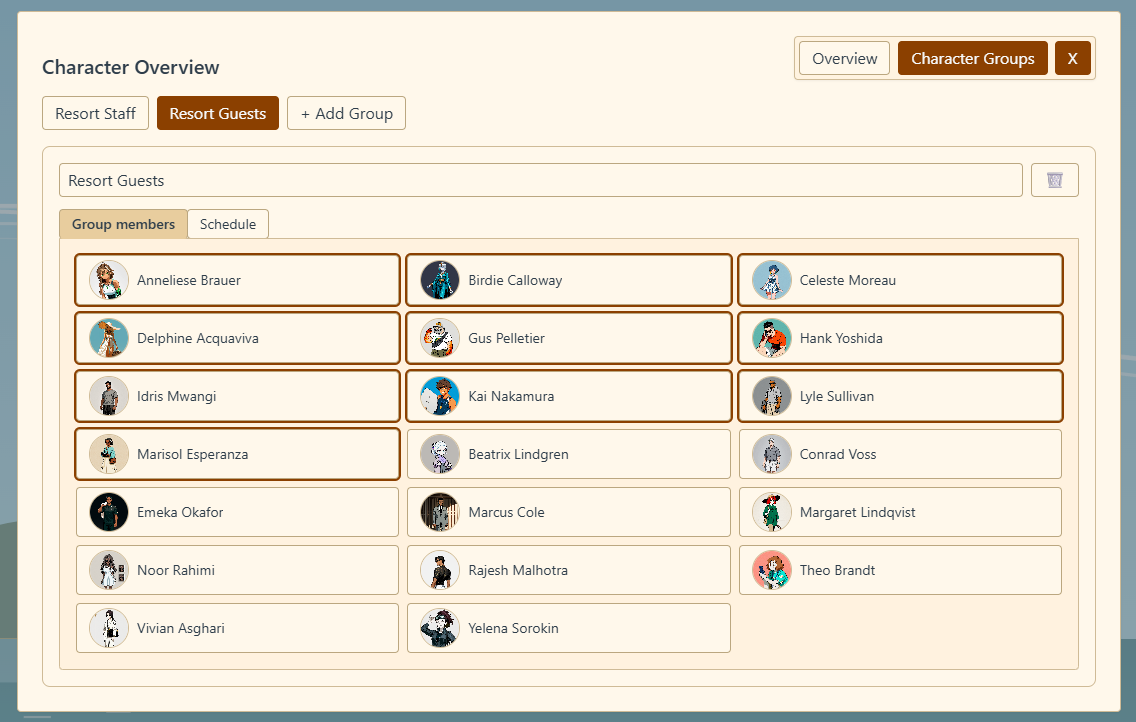
Task: Close the Character Overview dialog with X
Action: 1072,58
